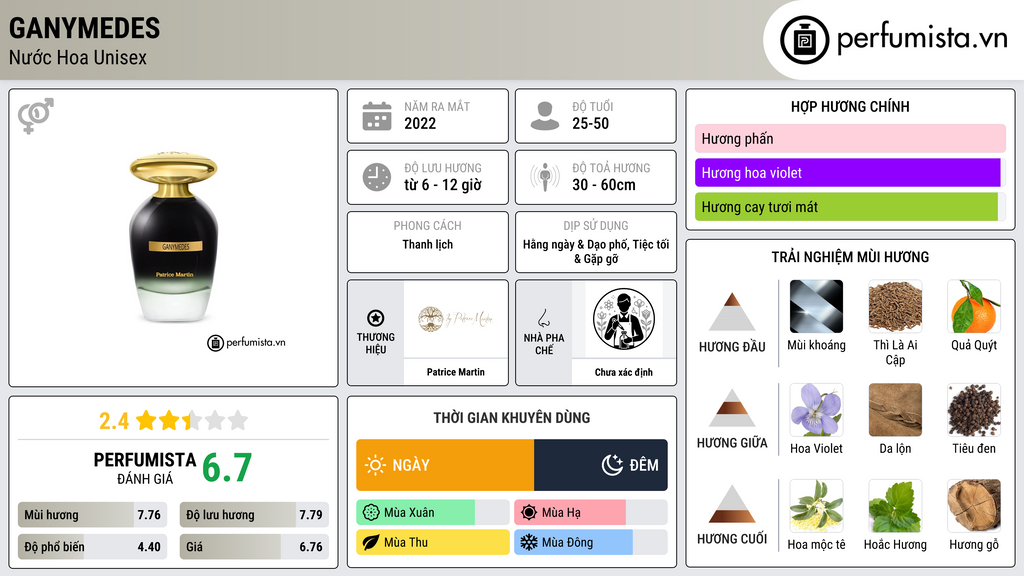Click the Hoa mộc tê note image
The width and height of the screenshot is (1024, 576).
(816, 505)
